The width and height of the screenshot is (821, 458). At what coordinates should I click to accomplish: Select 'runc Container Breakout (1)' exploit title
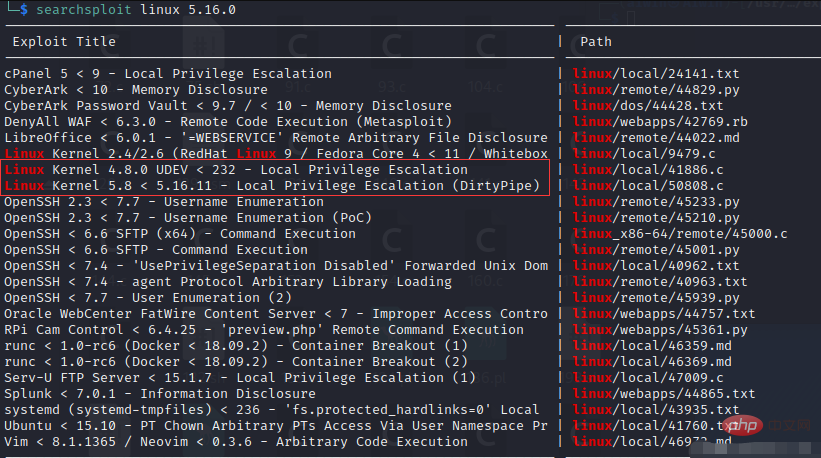[x=236, y=345]
